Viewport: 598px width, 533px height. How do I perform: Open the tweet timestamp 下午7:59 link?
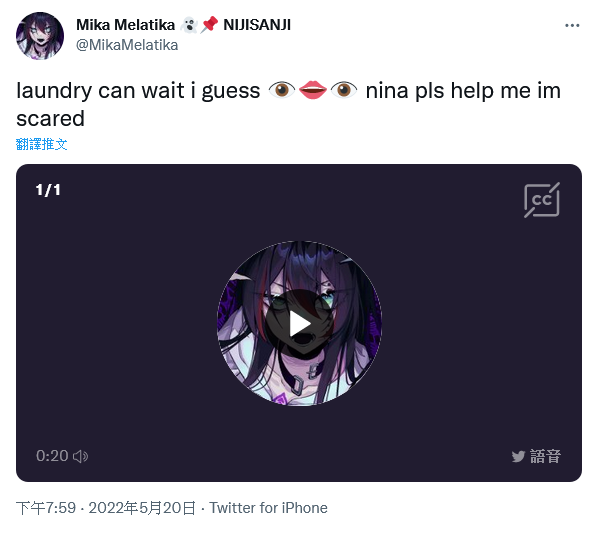(46, 508)
